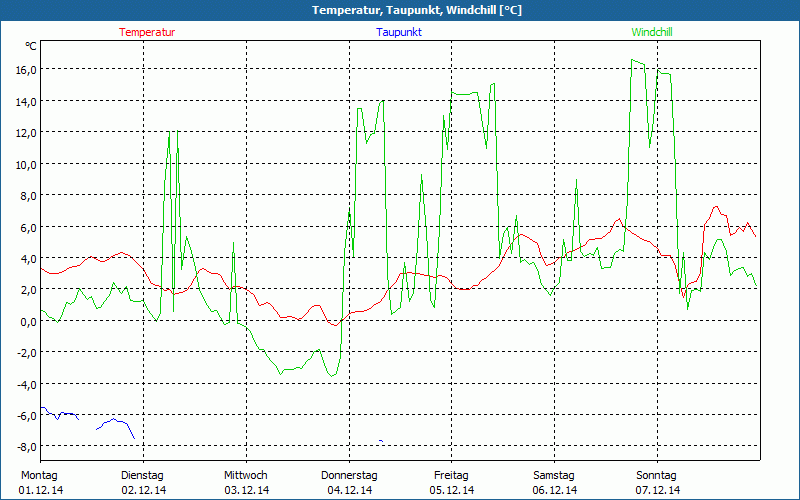Select the Freitag day label
This screenshot has height=500, width=800.
tap(451, 475)
